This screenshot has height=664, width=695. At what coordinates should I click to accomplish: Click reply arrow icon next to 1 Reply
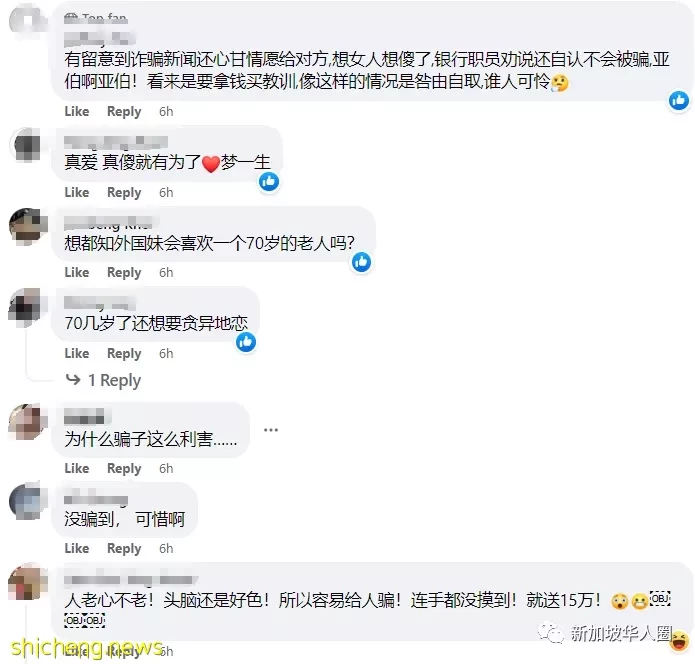pos(73,379)
